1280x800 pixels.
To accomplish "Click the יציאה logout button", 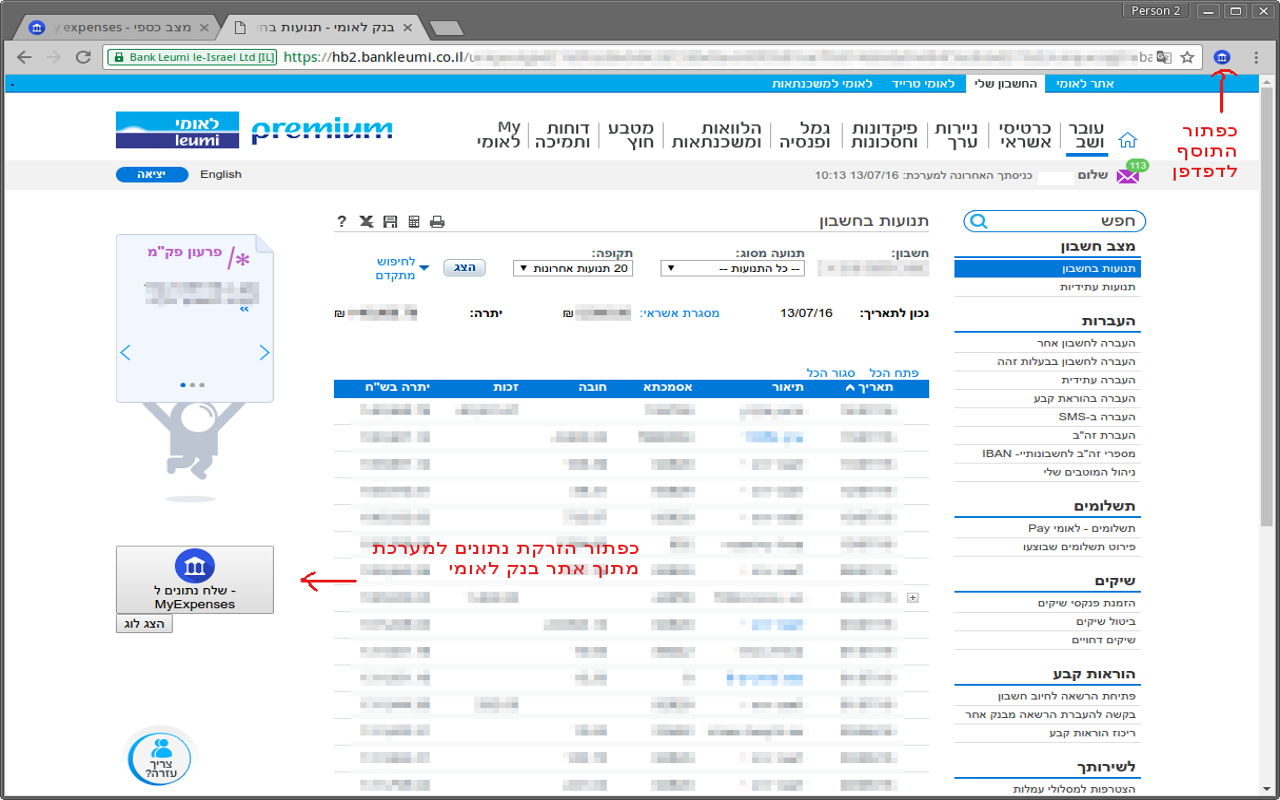I will pyautogui.click(x=152, y=174).
